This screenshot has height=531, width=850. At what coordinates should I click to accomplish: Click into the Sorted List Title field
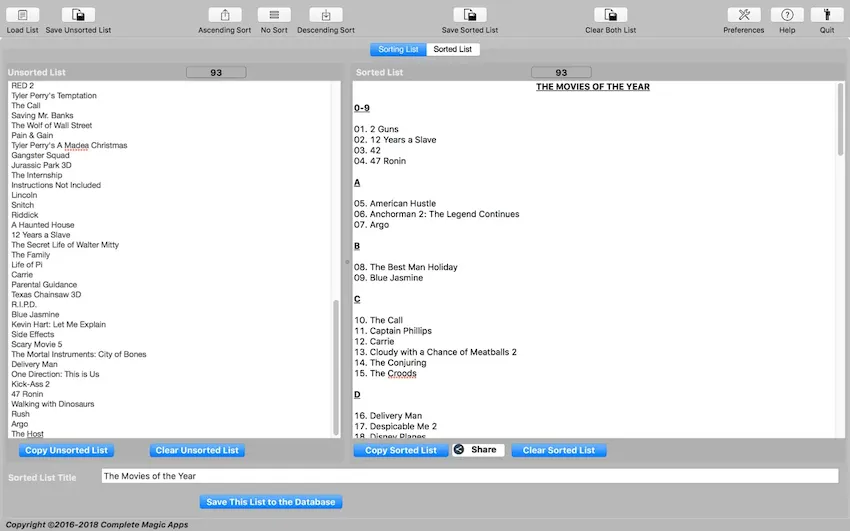coord(470,476)
